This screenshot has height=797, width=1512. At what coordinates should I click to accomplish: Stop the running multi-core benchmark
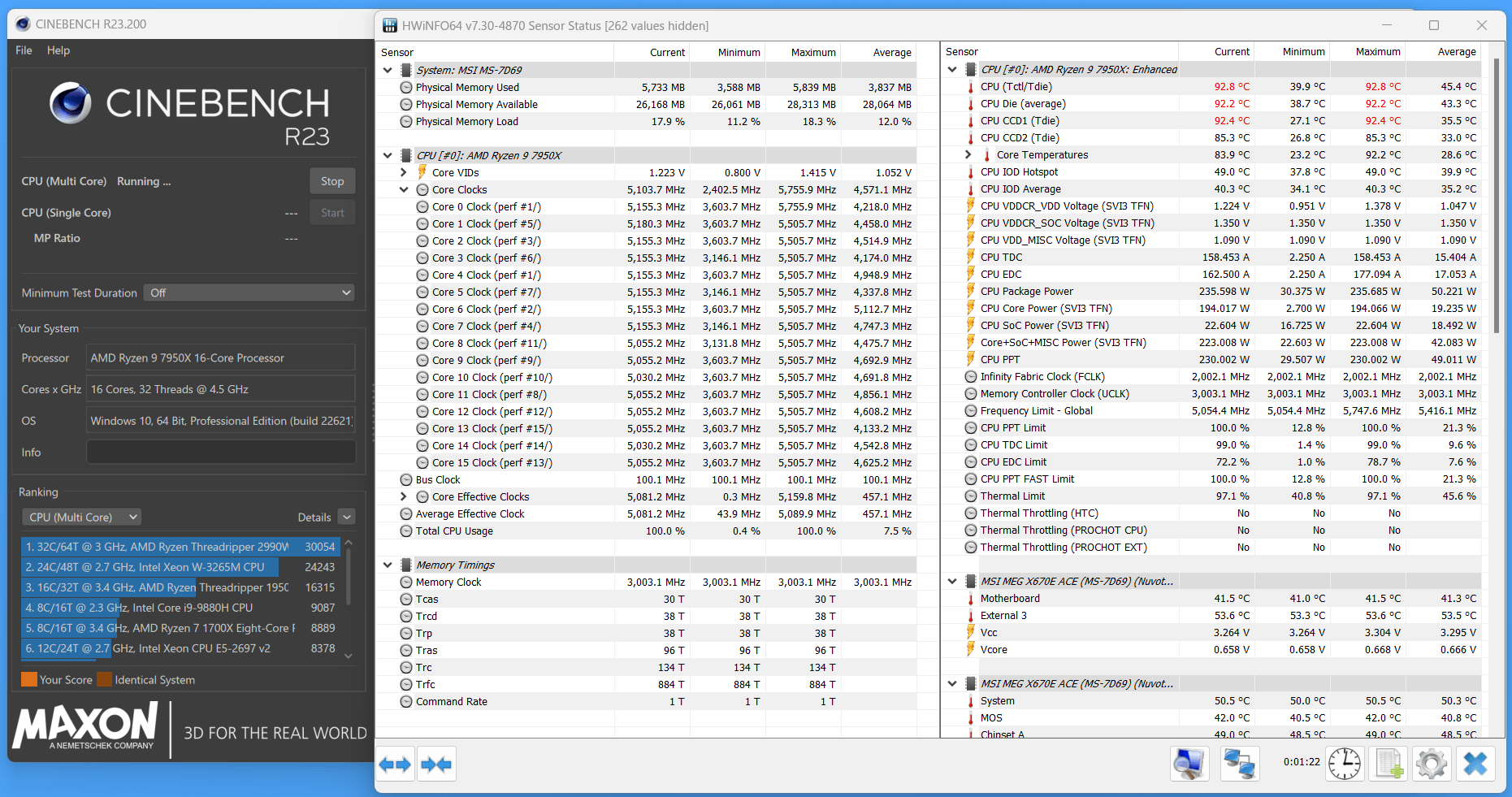click(332, 181)
